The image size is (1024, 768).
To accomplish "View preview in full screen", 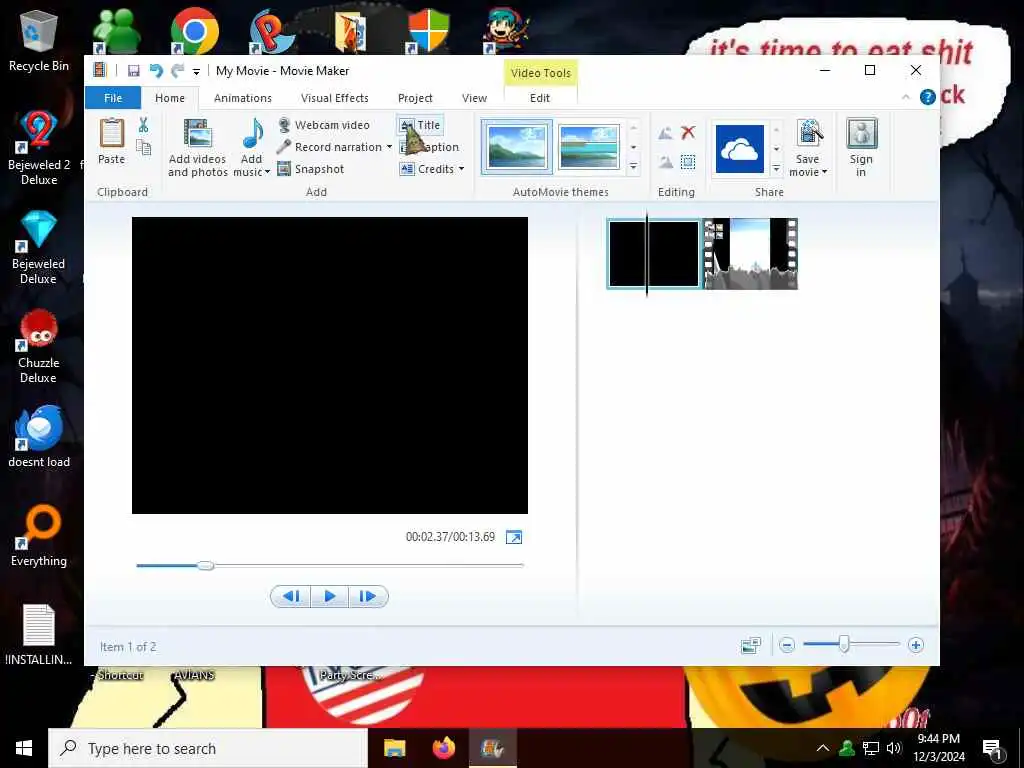I will pos(514,537).
